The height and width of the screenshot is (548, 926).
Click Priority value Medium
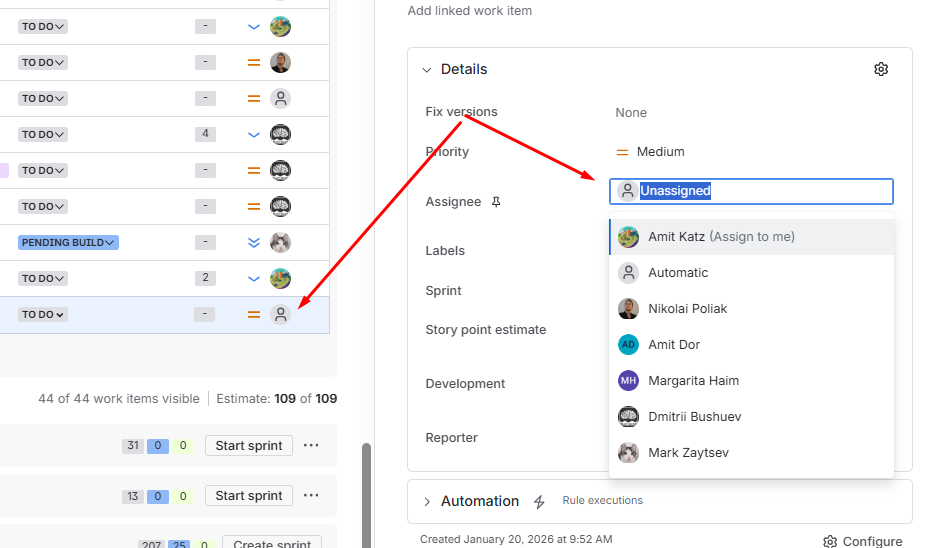pos(660,152)
